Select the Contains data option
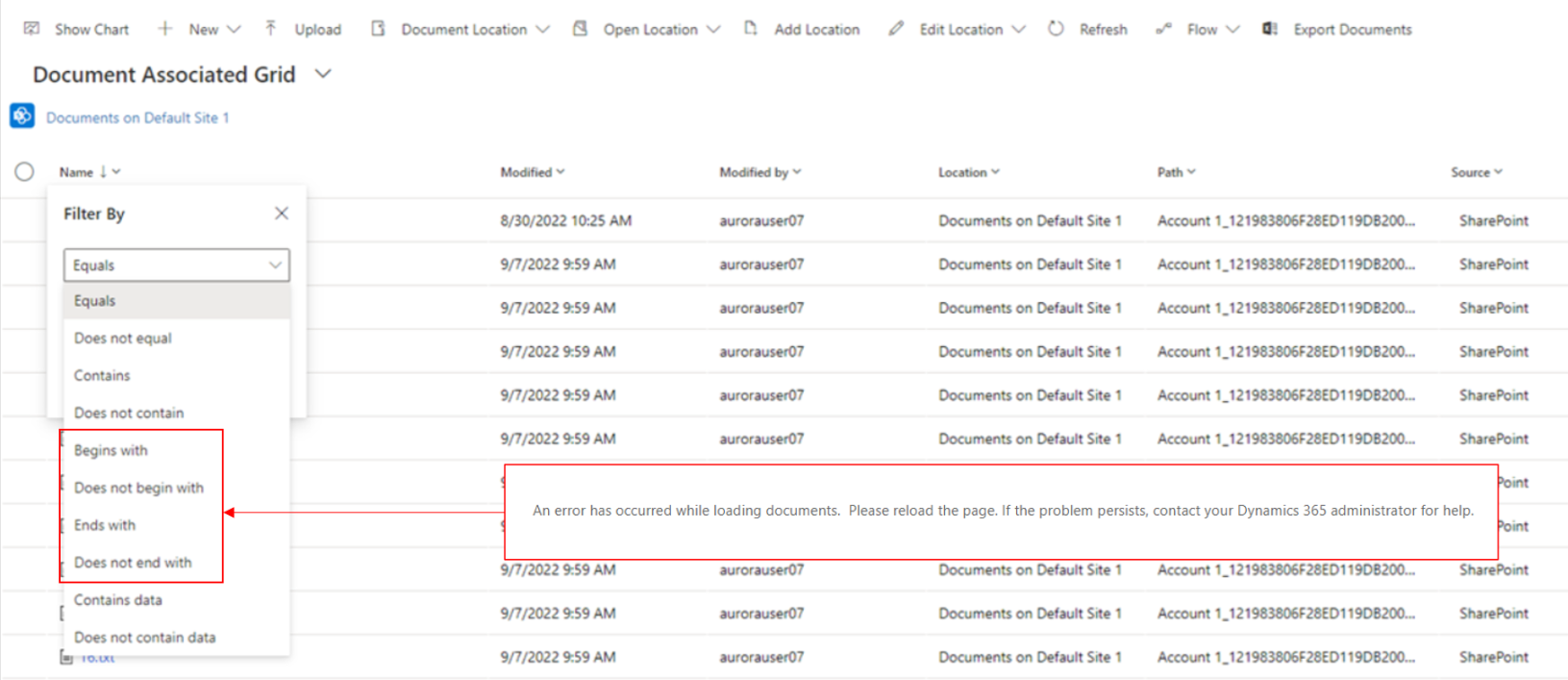 pyautogui.click(x=177, y=601)
